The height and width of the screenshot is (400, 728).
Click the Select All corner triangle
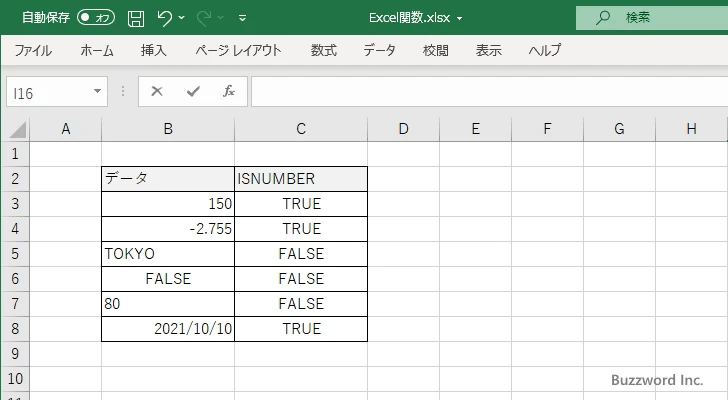(17, 129)
